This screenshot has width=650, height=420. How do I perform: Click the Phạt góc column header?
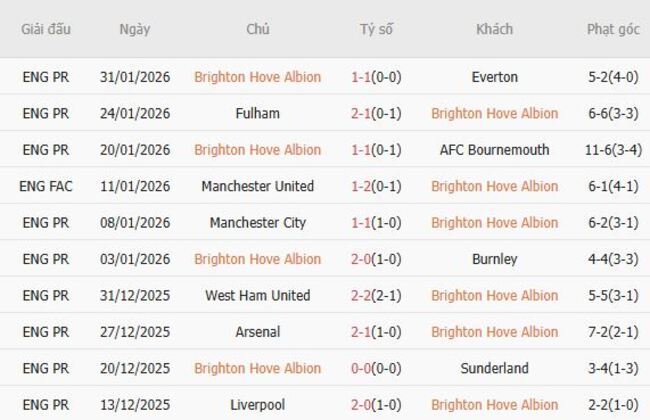[613, 29]
